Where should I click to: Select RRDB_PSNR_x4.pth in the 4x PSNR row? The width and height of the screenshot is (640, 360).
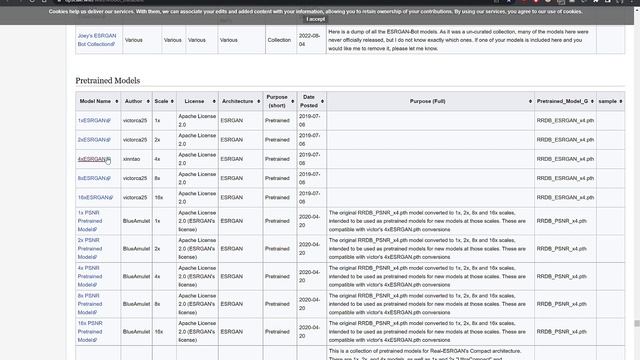(562, 276)
